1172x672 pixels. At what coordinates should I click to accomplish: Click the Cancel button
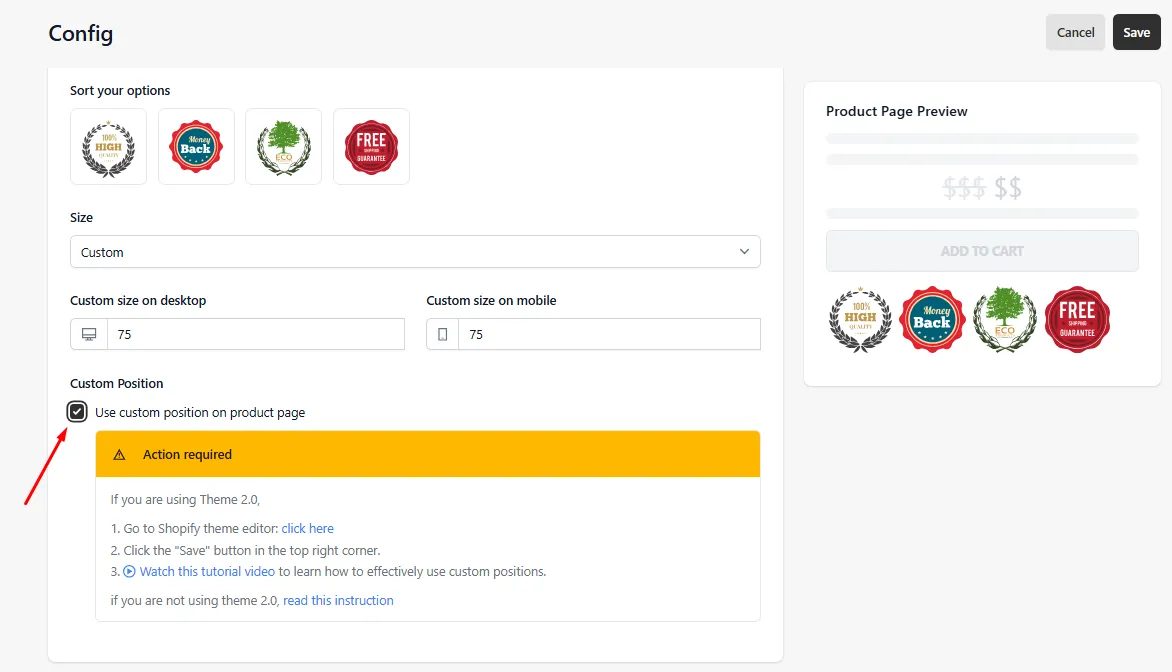point(1075,32)
